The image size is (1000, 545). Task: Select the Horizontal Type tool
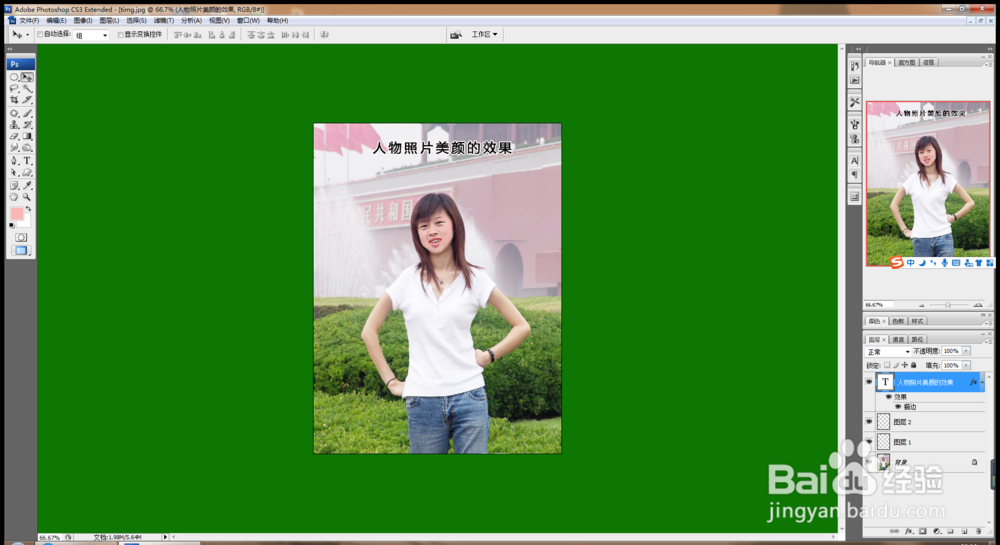27,161
